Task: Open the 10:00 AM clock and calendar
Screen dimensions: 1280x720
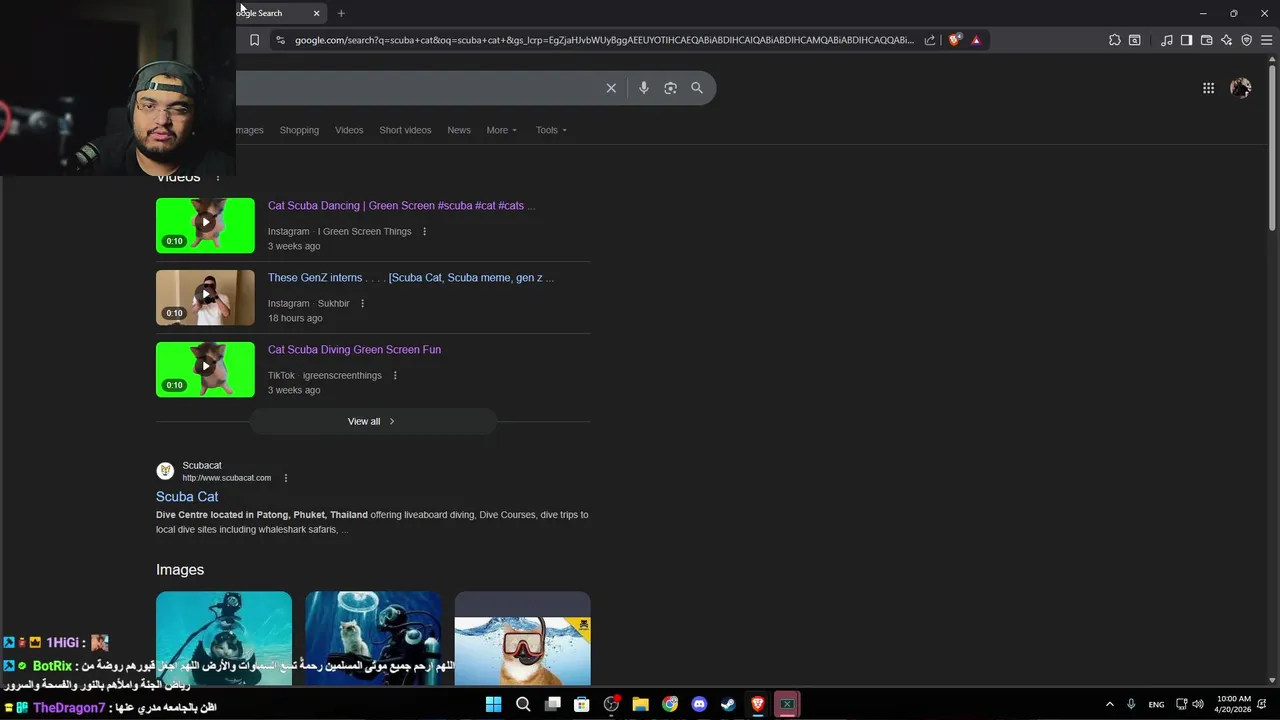Action: [1234, 704]
